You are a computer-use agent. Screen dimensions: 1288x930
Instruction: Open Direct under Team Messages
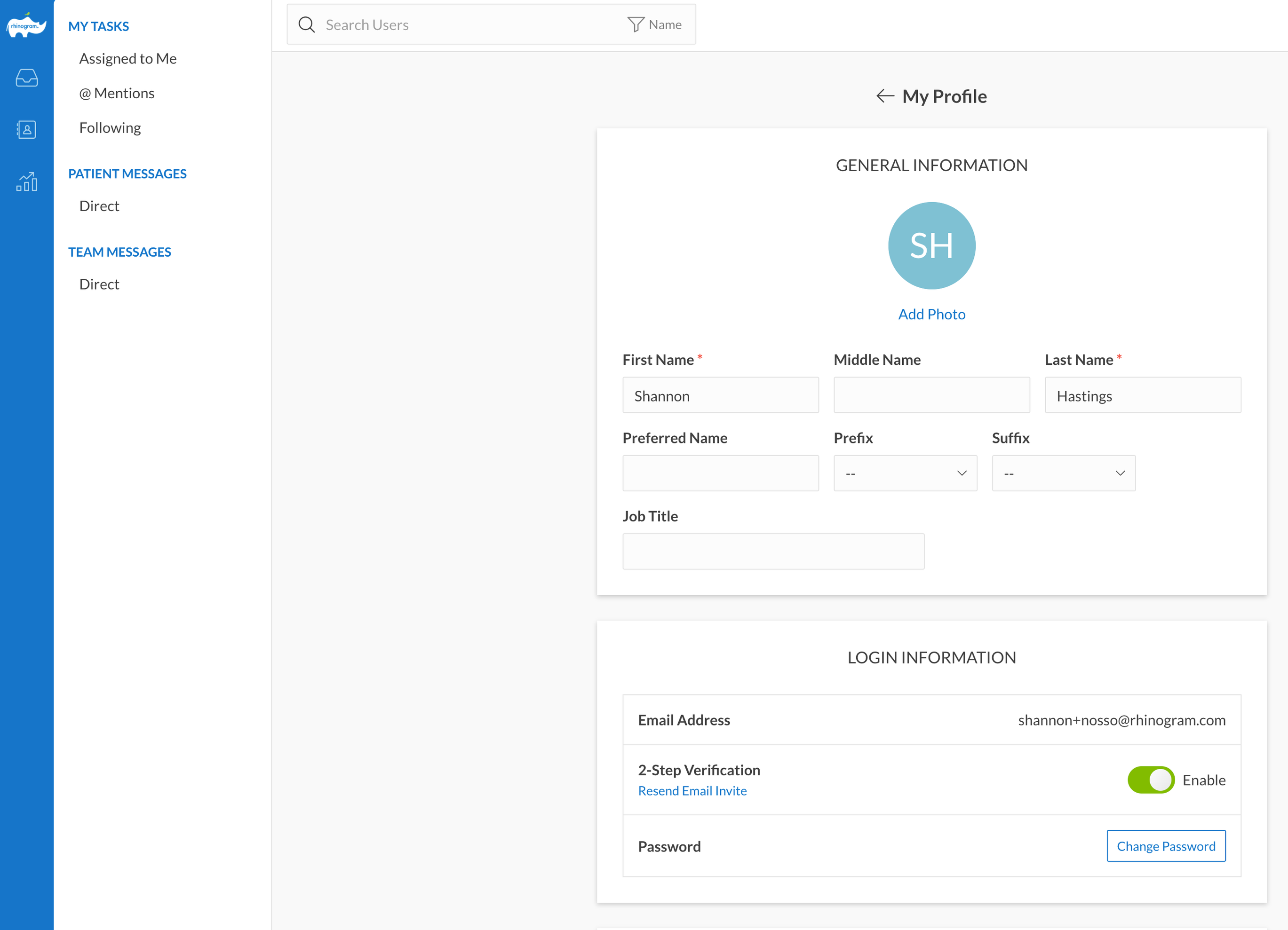click(x=99, y=284)
